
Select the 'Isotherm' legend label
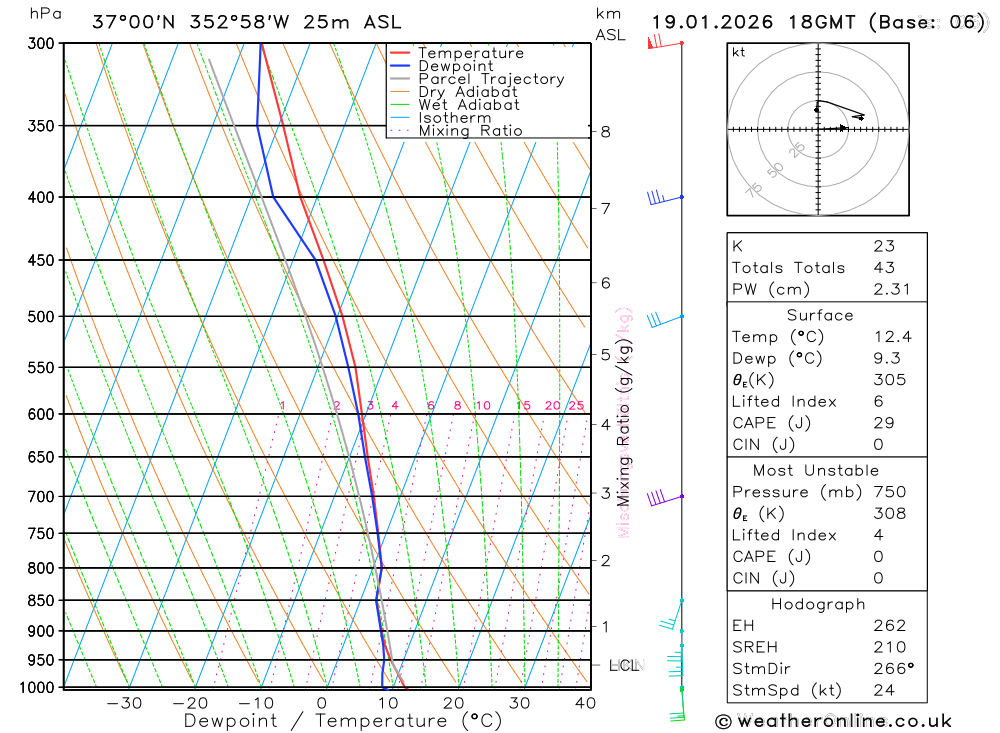(455, 118)
